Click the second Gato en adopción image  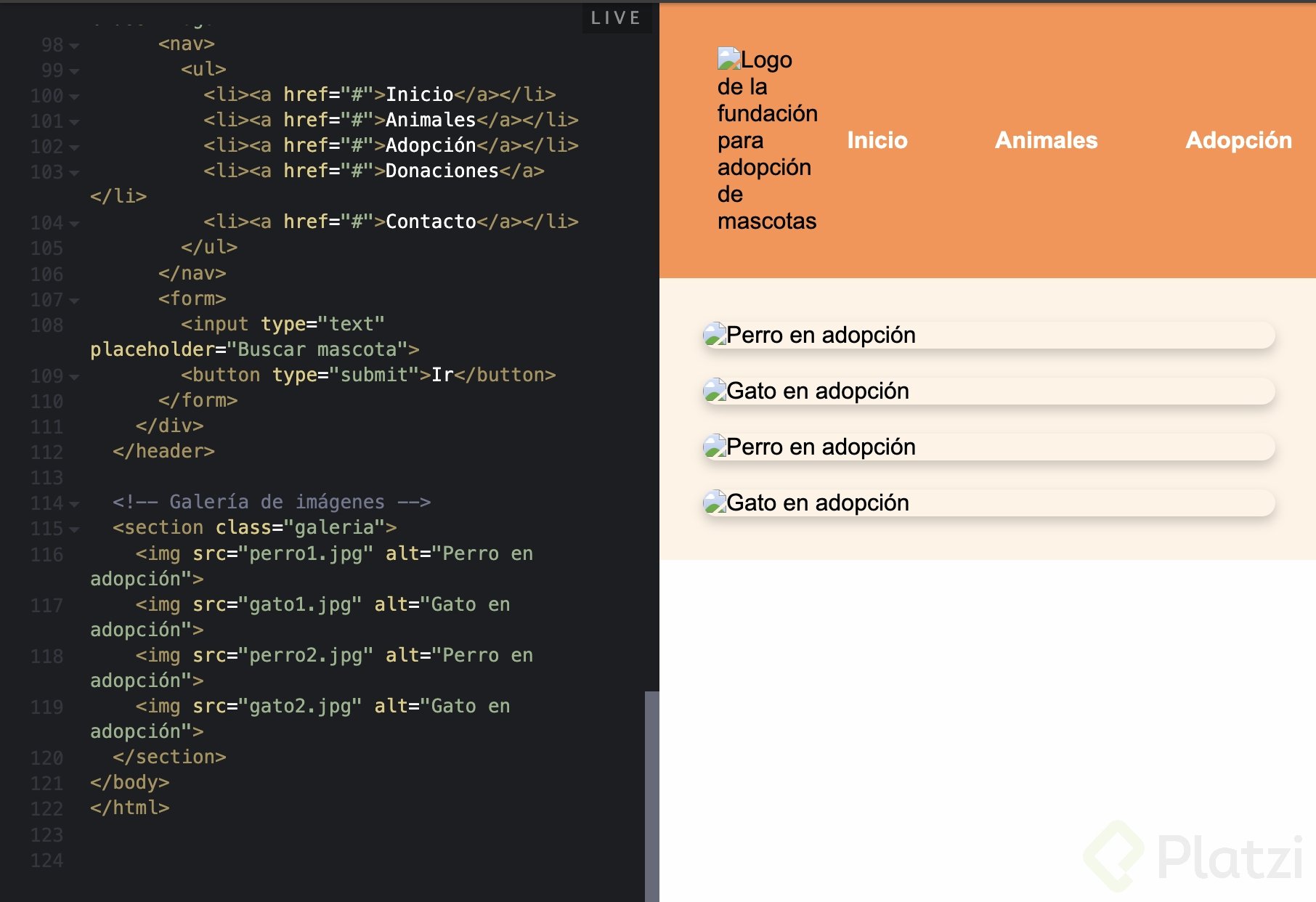tap(988, 503)
